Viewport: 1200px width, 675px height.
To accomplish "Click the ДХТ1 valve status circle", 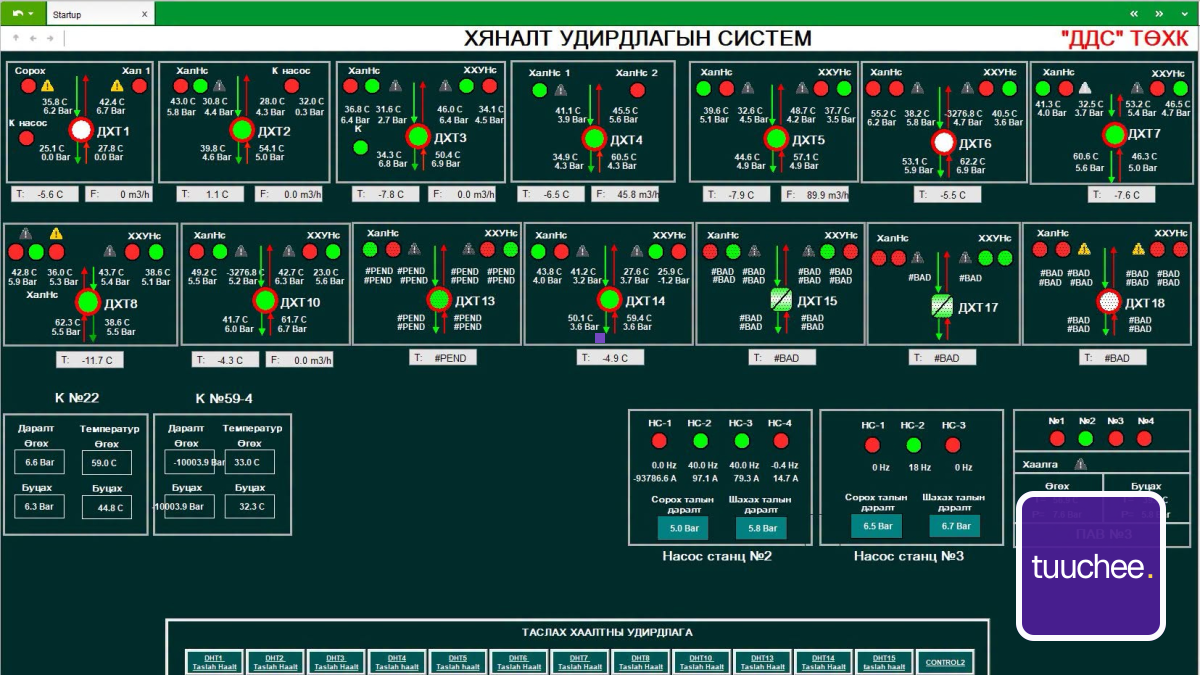I will tap(81, 131).
